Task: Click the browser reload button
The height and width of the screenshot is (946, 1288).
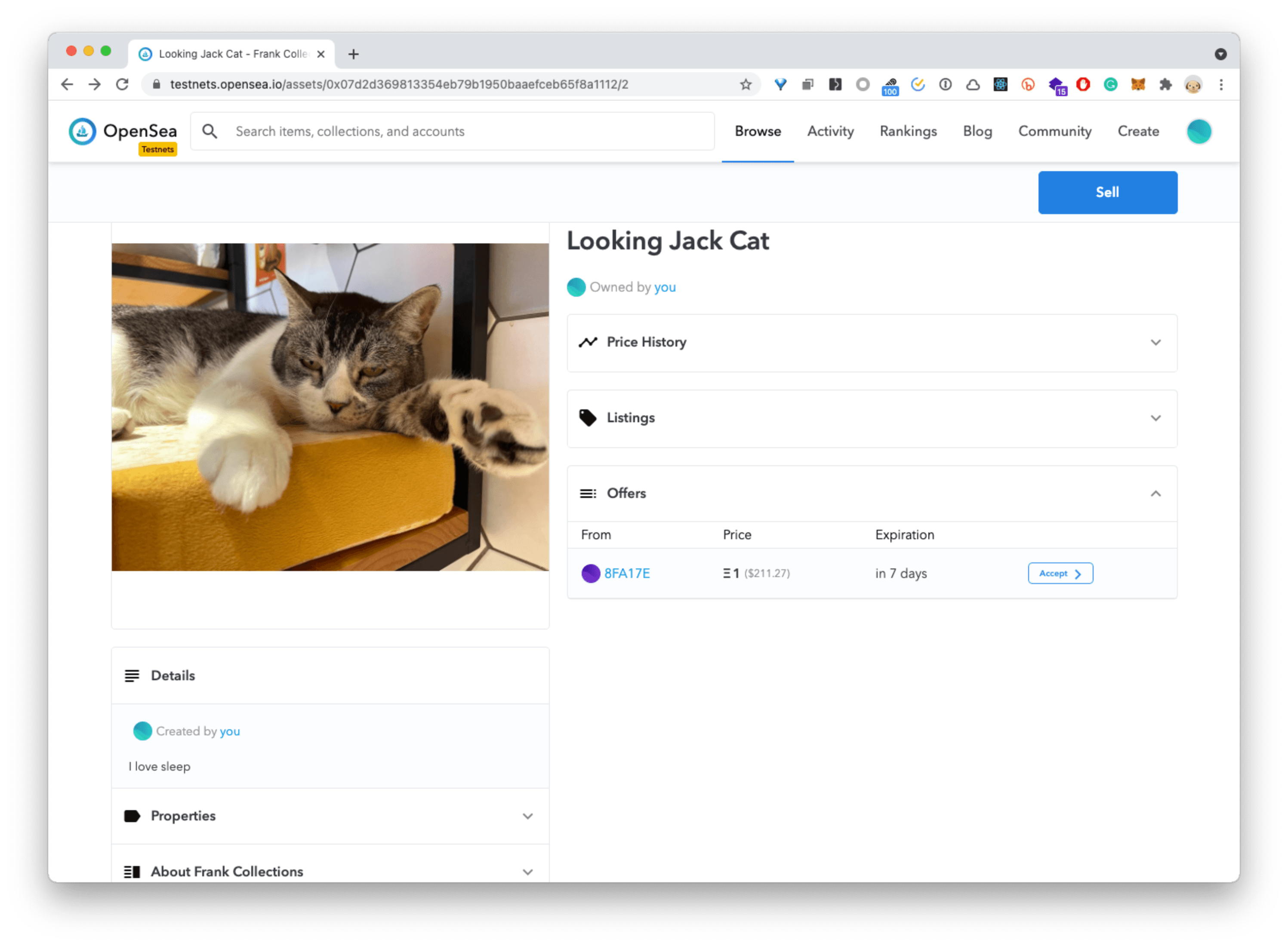Action: 122,85
